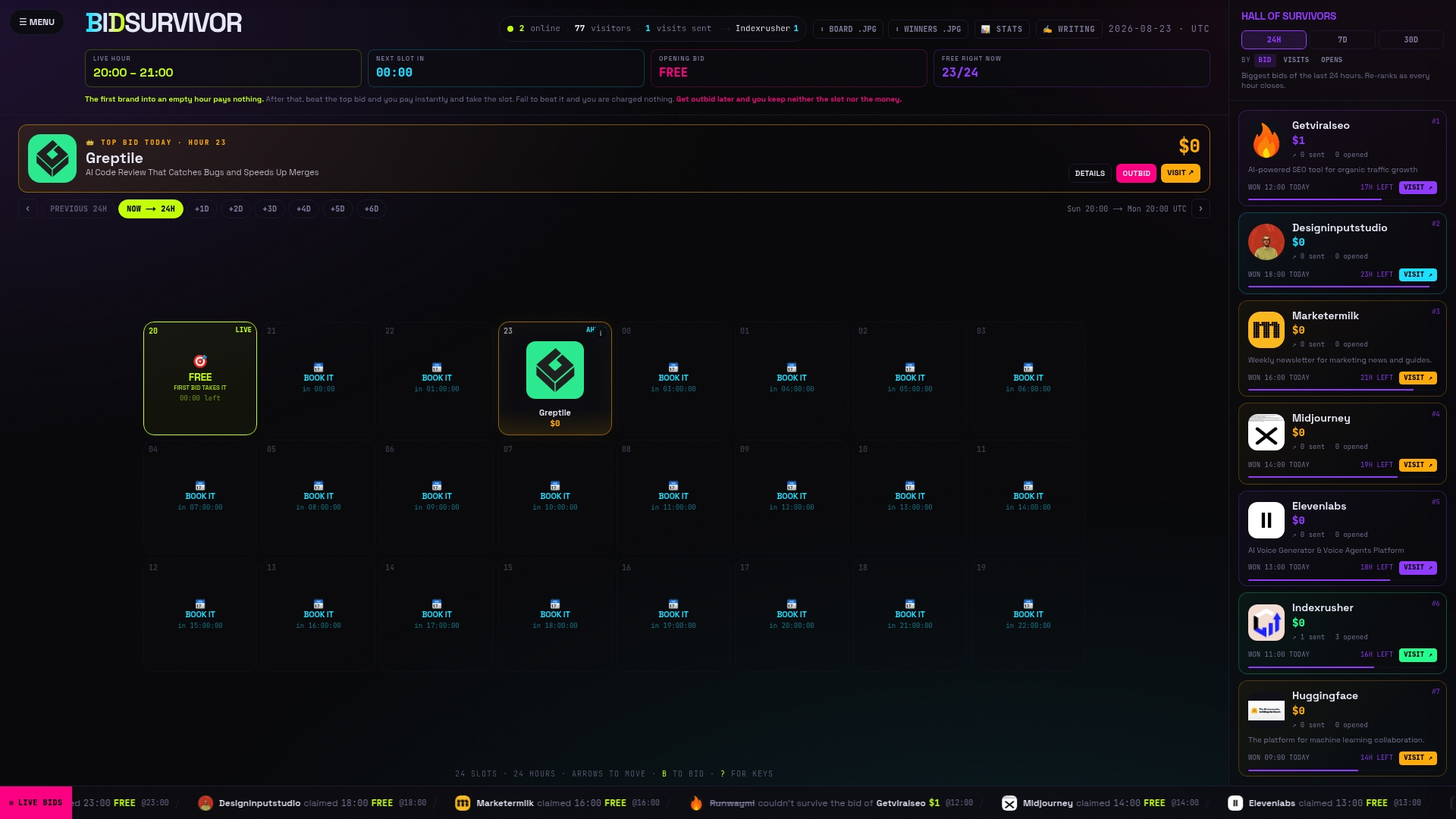Jump to the +4D tab
Image resolution: width=1456 pixels, height=819 pixels.
[303, 209]
